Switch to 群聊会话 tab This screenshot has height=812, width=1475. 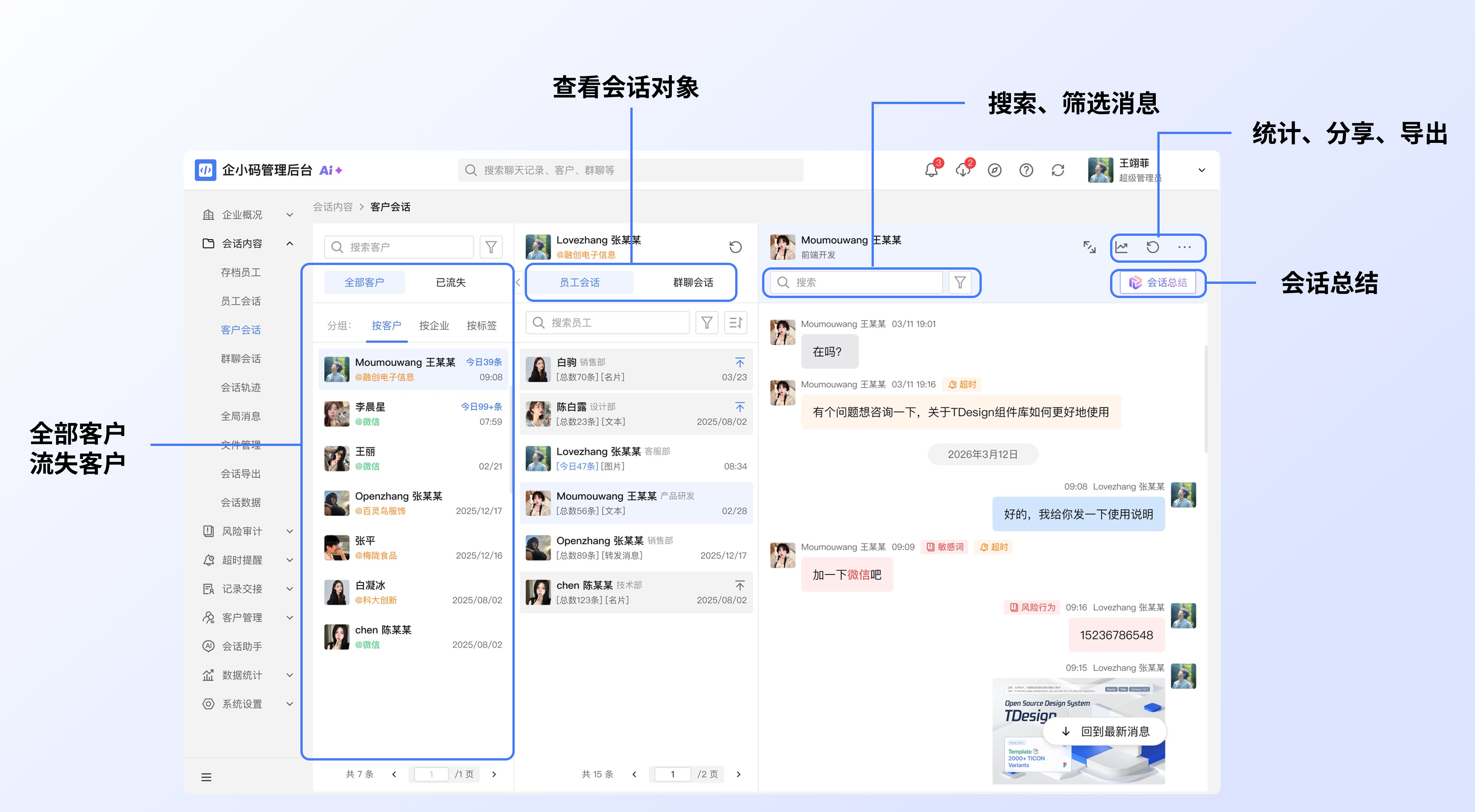(693, 282)
